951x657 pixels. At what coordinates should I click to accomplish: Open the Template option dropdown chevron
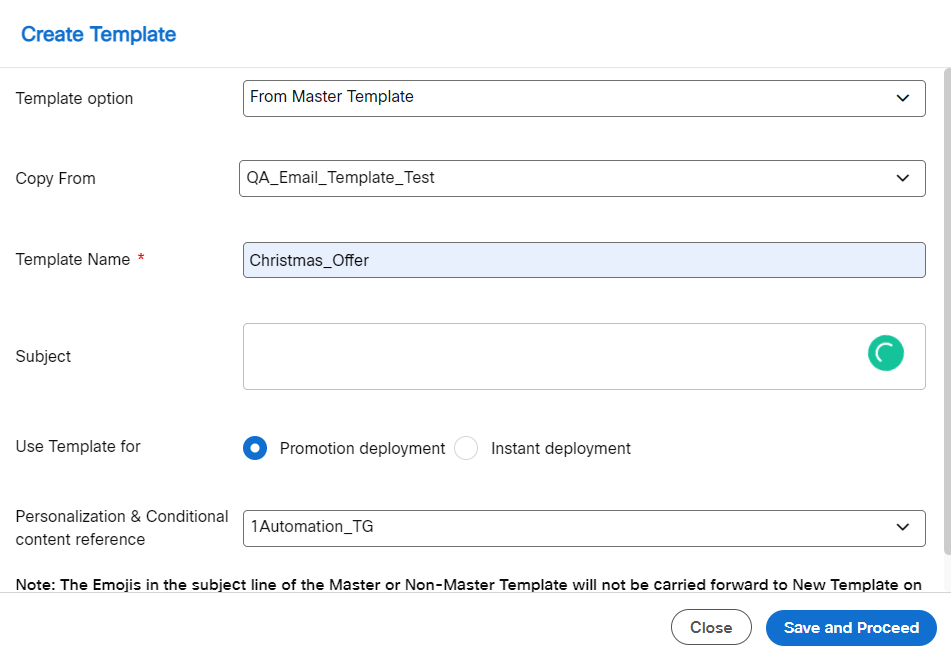click(903, 98)
